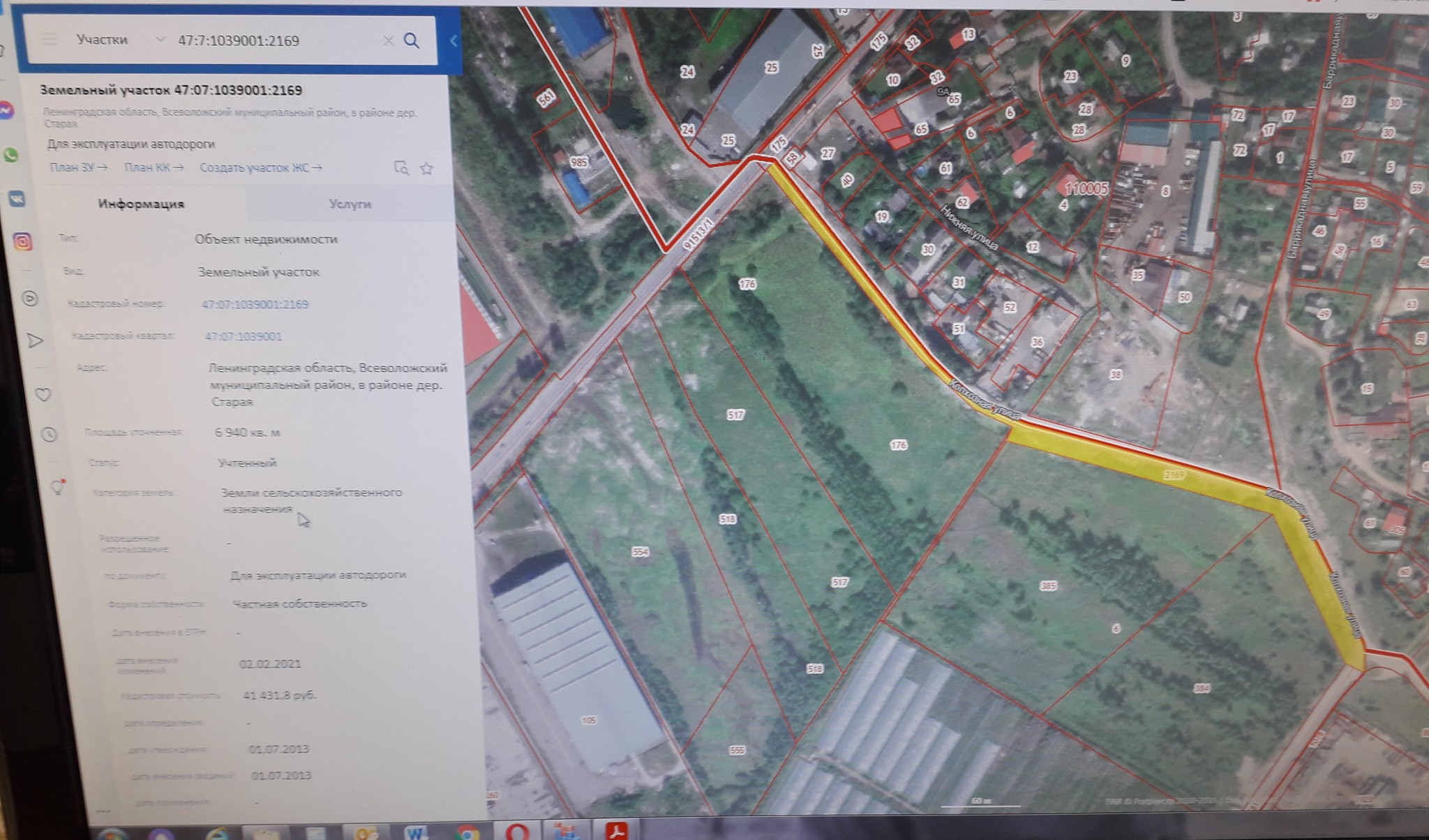Screen dimensions: 1429x840
Task: Switch to the Услуги tab
Action: pos(350,204)
